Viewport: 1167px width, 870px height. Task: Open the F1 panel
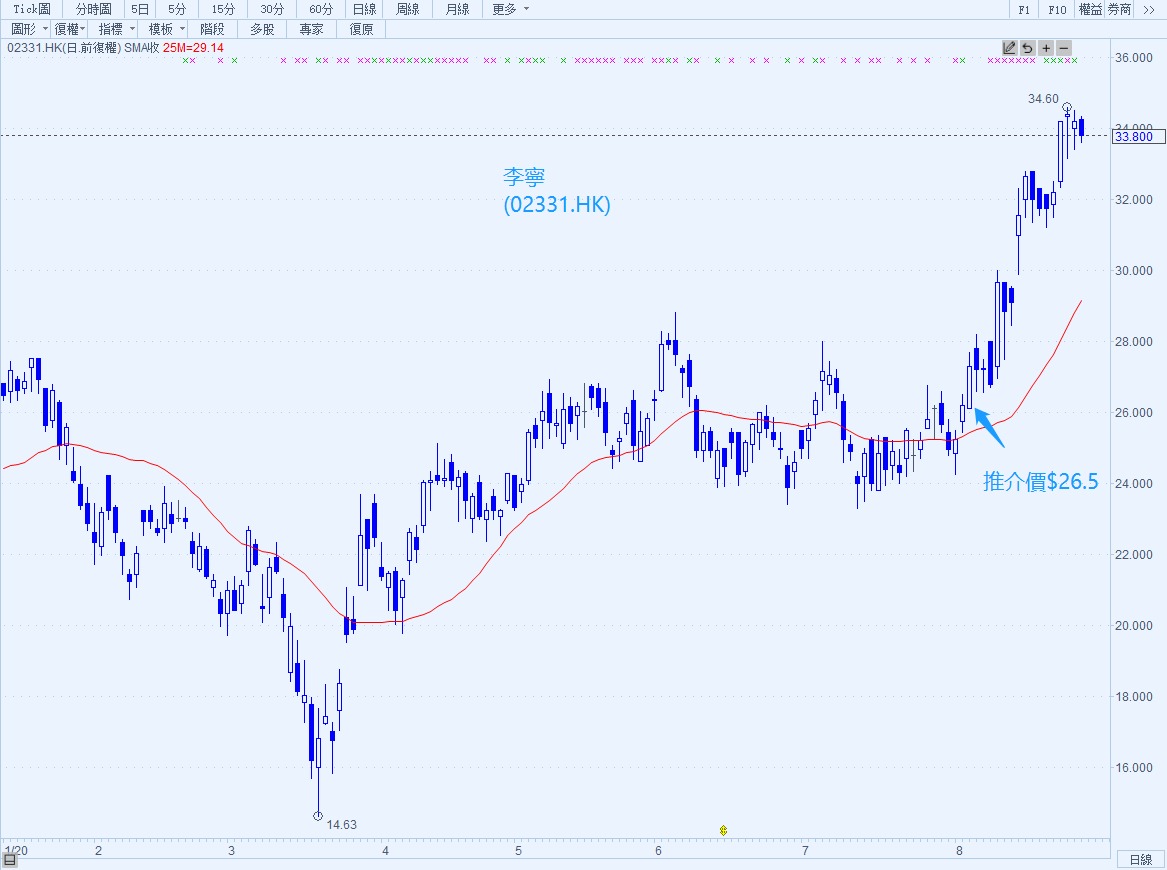[x=1024, y=9]
